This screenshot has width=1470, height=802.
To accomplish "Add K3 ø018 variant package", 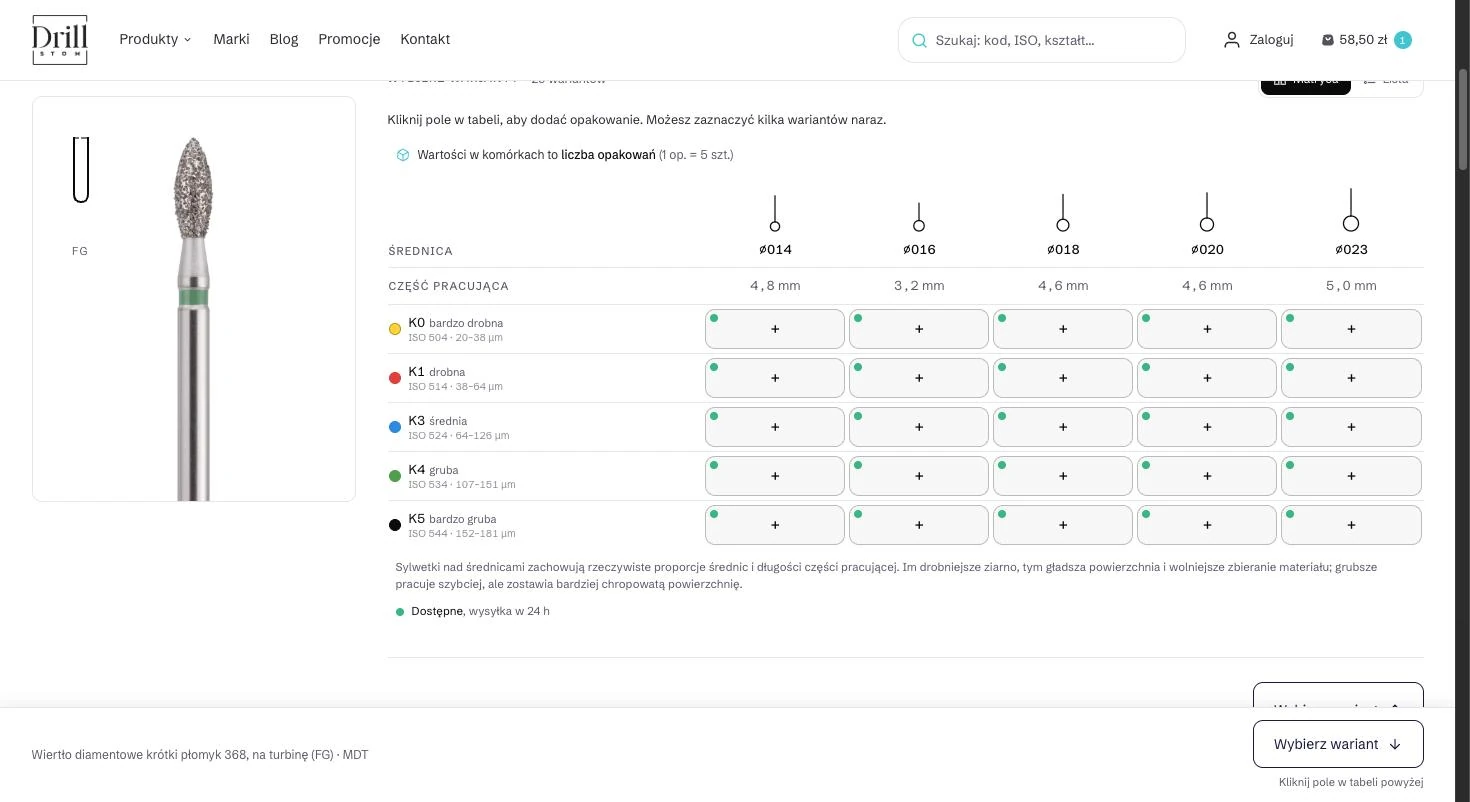I will pos(1063,427).
